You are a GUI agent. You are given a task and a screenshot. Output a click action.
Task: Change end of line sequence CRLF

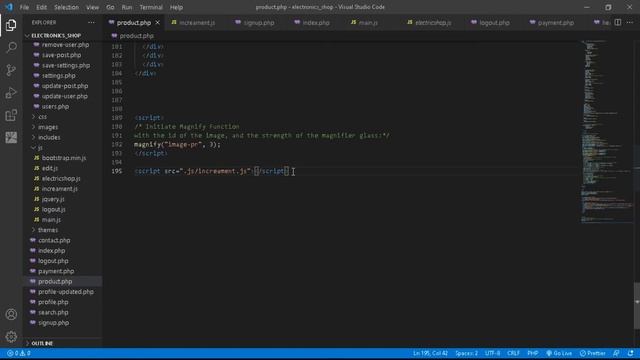(x=513, y=353)
